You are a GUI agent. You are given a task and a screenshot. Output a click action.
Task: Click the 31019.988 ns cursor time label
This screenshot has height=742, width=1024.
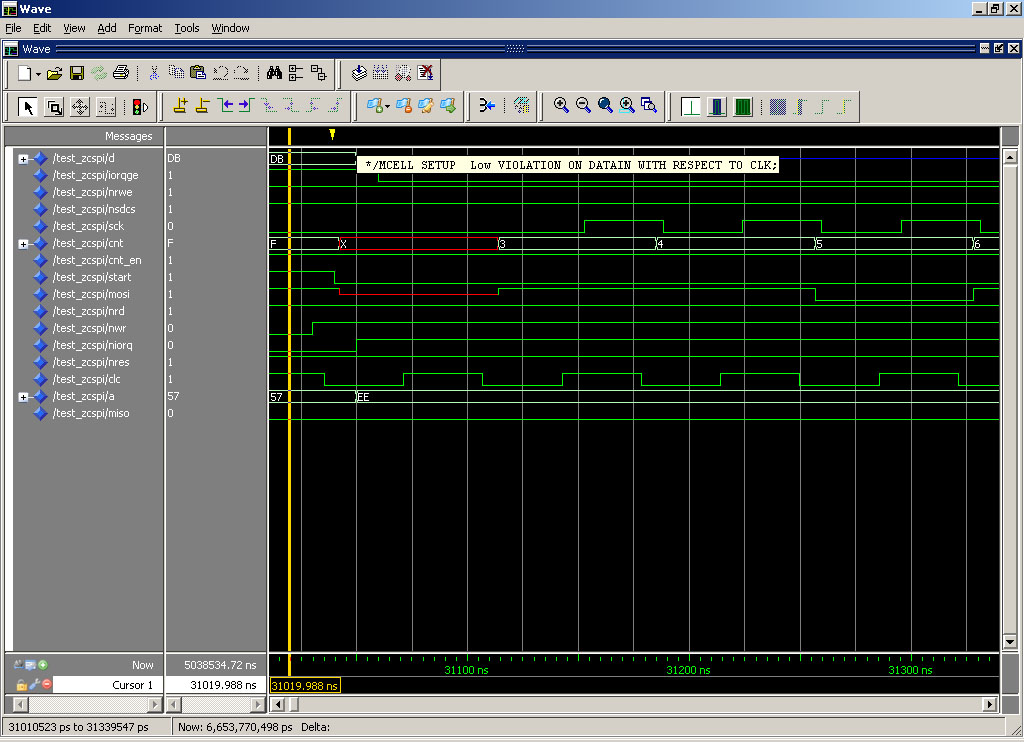(305, 685)
